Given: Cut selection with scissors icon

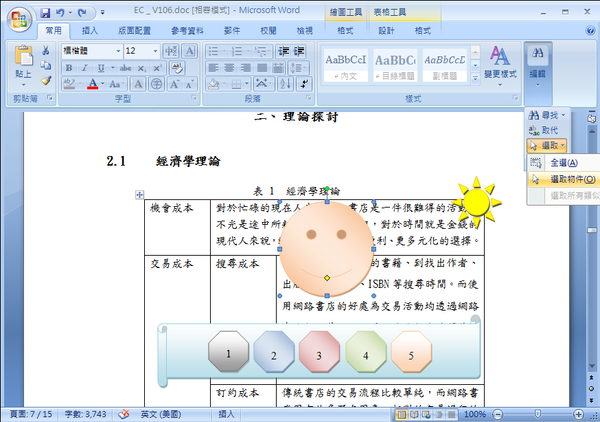Looking at the screenshot, I should [x=46, y=50].
